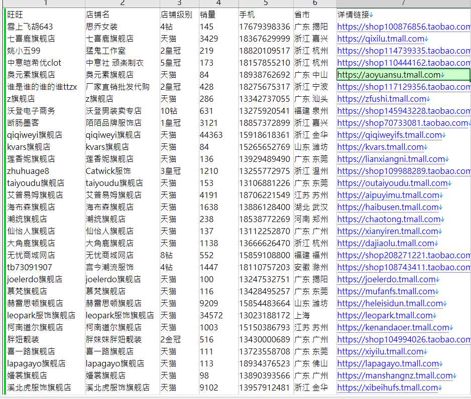Open the qixilu.tmall.com link
Viewport: 471px width, 399px height.
coord(382,39)
